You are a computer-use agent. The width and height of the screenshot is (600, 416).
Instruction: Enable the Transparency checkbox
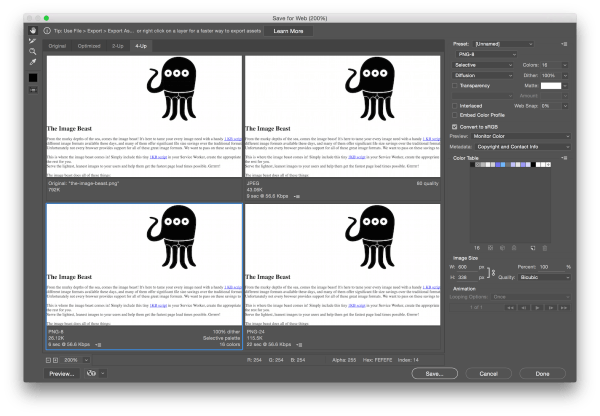pyautogui.click(x=456, y=85)
